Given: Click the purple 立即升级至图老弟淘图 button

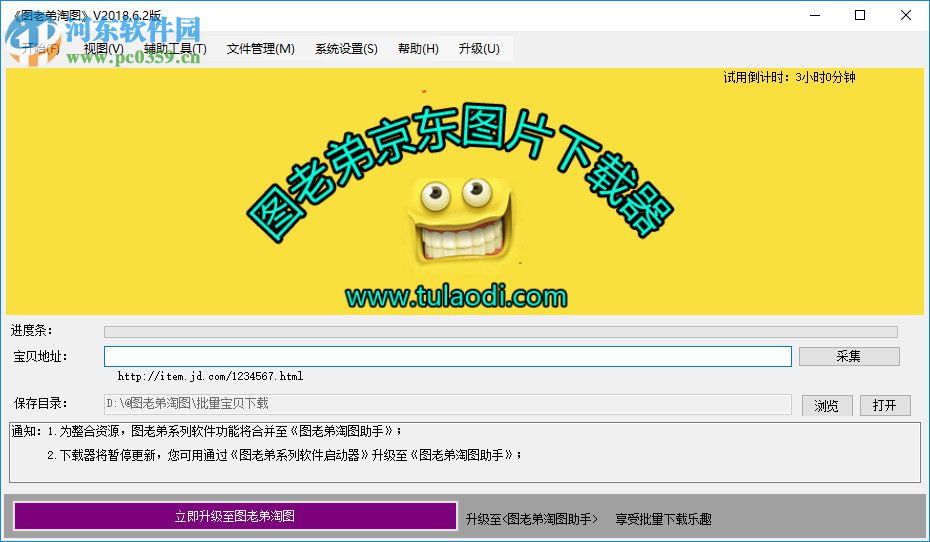Looking at the screenshot, I should (x=235, y=516).
